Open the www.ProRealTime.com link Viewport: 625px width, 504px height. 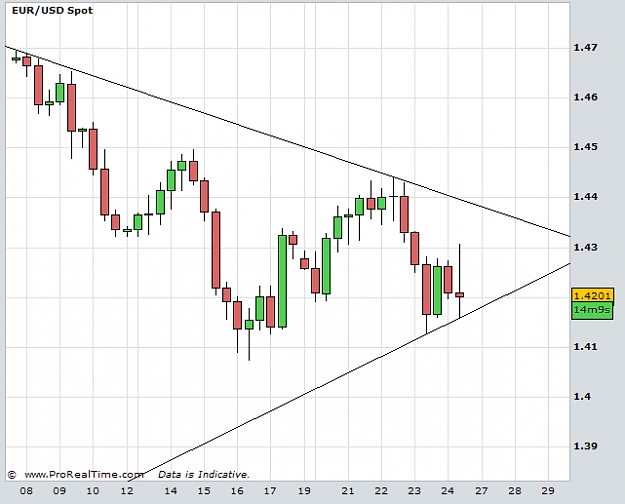click(84, 474)
